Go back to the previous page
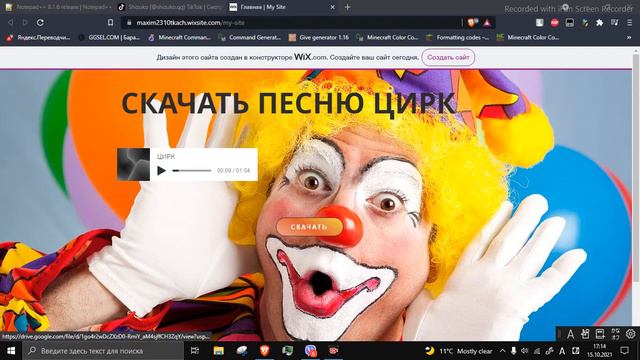The width and height of the screenshot is (640, 360). (11, 22)
